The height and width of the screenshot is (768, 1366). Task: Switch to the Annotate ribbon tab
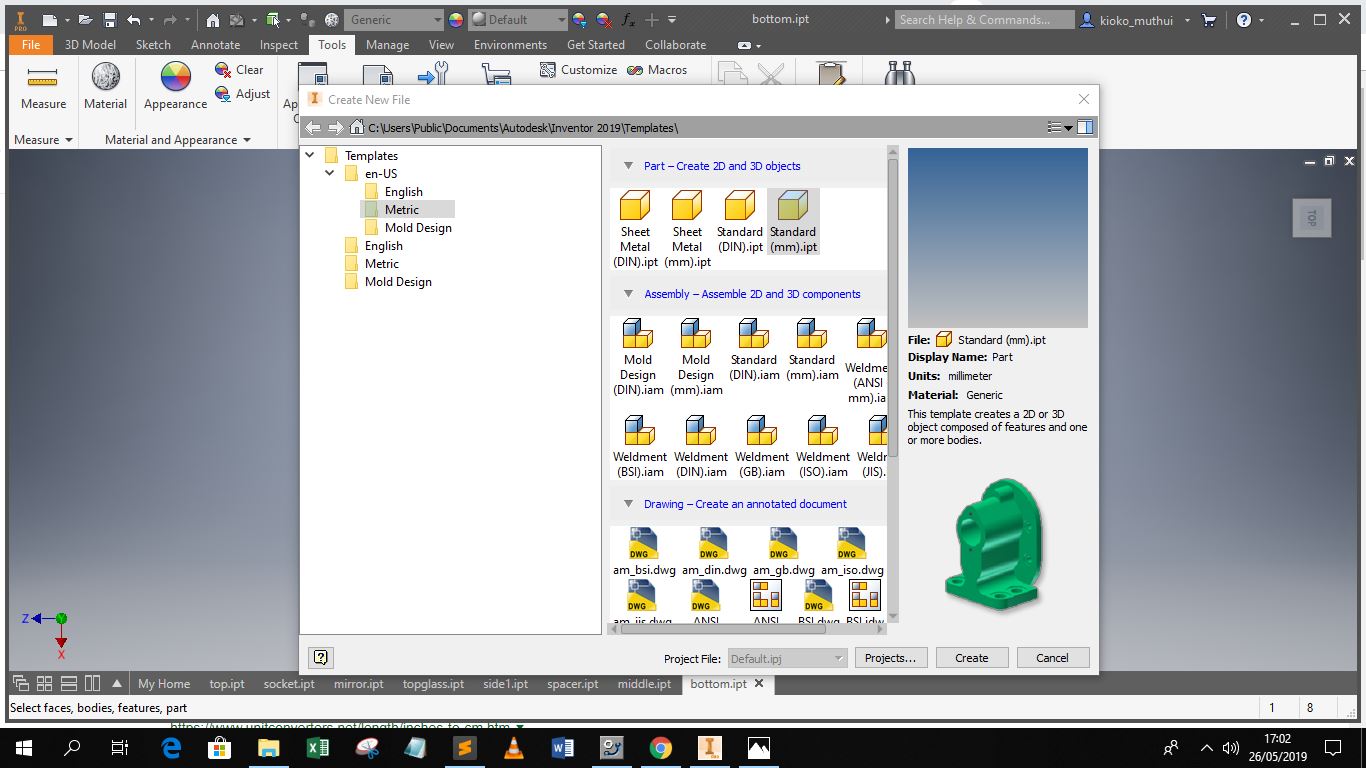point(215,45)
